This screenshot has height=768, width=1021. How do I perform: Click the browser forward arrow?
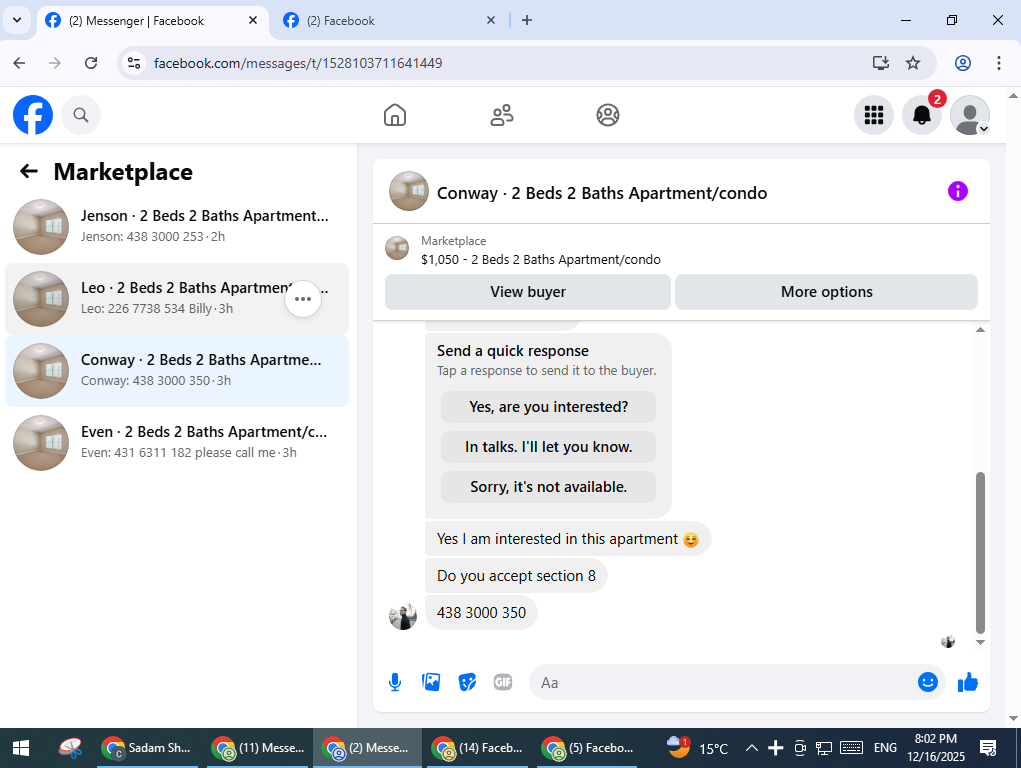tap(55, 63)
